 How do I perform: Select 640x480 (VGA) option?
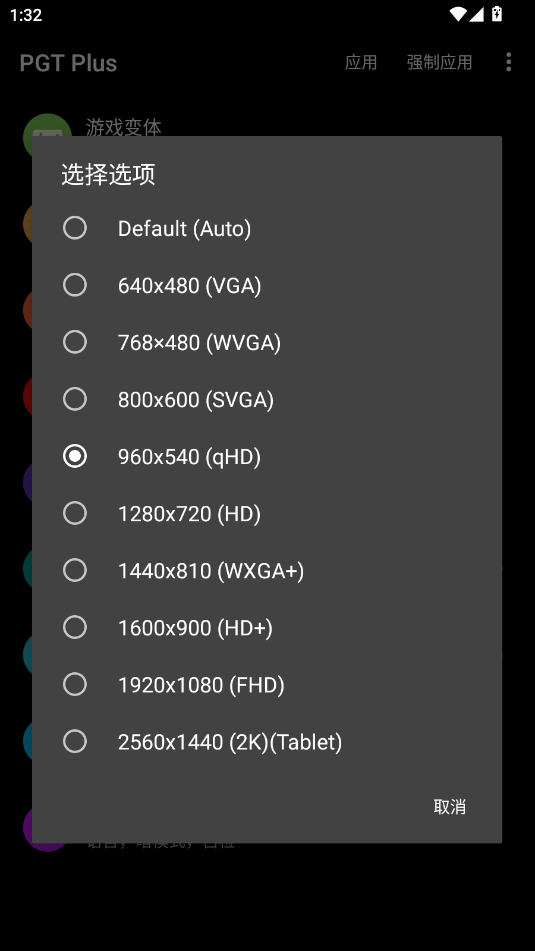[x=267, y=285]
